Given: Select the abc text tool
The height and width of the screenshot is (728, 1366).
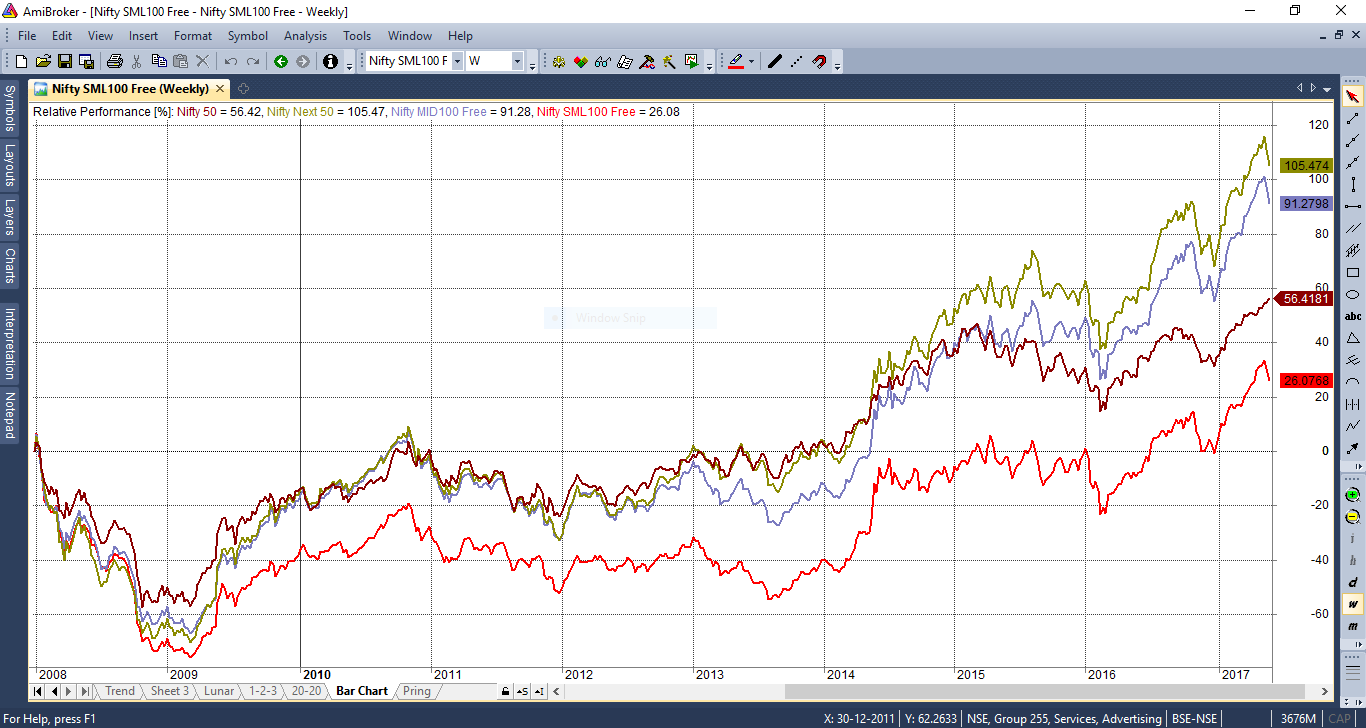Looking at the screenshot, I should coord(1353,316).
